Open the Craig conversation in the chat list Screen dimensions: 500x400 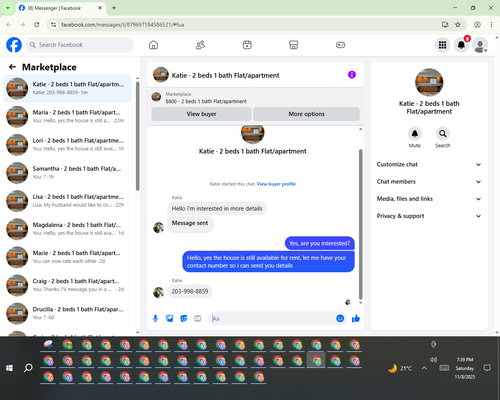(x=67, y=285)
